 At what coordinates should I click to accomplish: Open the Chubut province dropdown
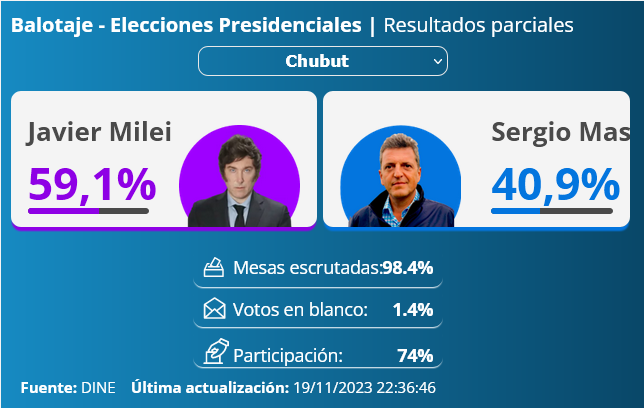click(x=323, y=61)
